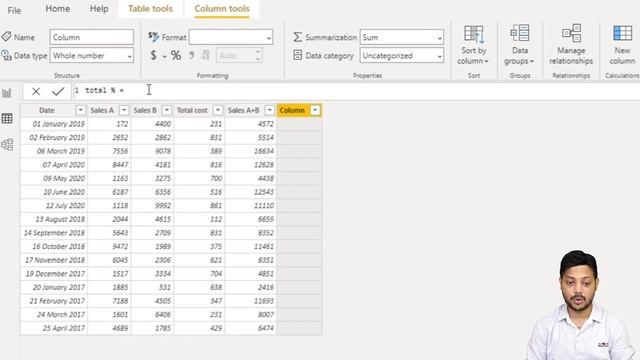This screenshot has width=640, height=360.
Task: Click the Summarization sigma icon
Action: [x=298, y=37]
